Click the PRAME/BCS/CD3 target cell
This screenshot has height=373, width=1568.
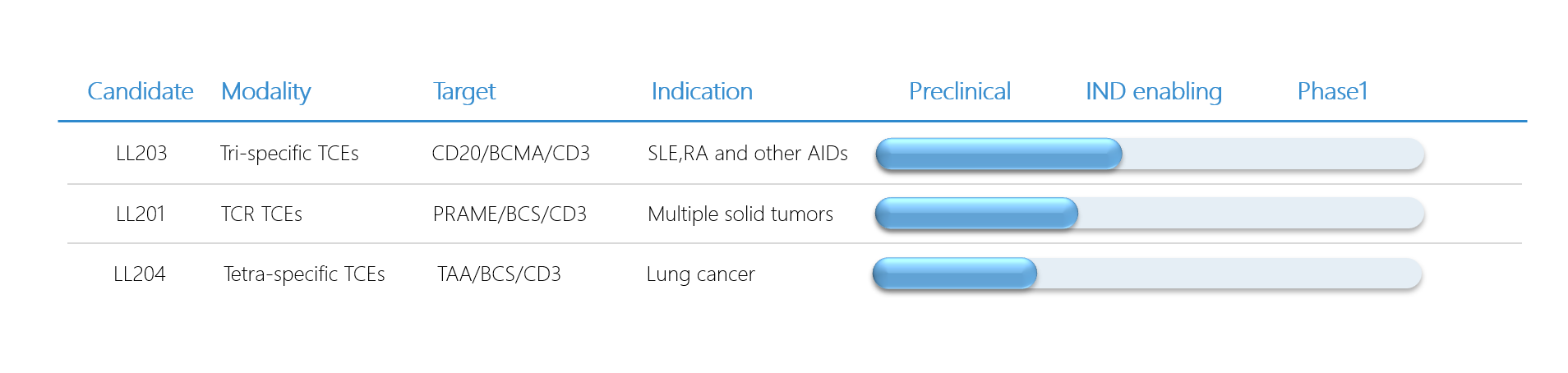coord(510,214)
